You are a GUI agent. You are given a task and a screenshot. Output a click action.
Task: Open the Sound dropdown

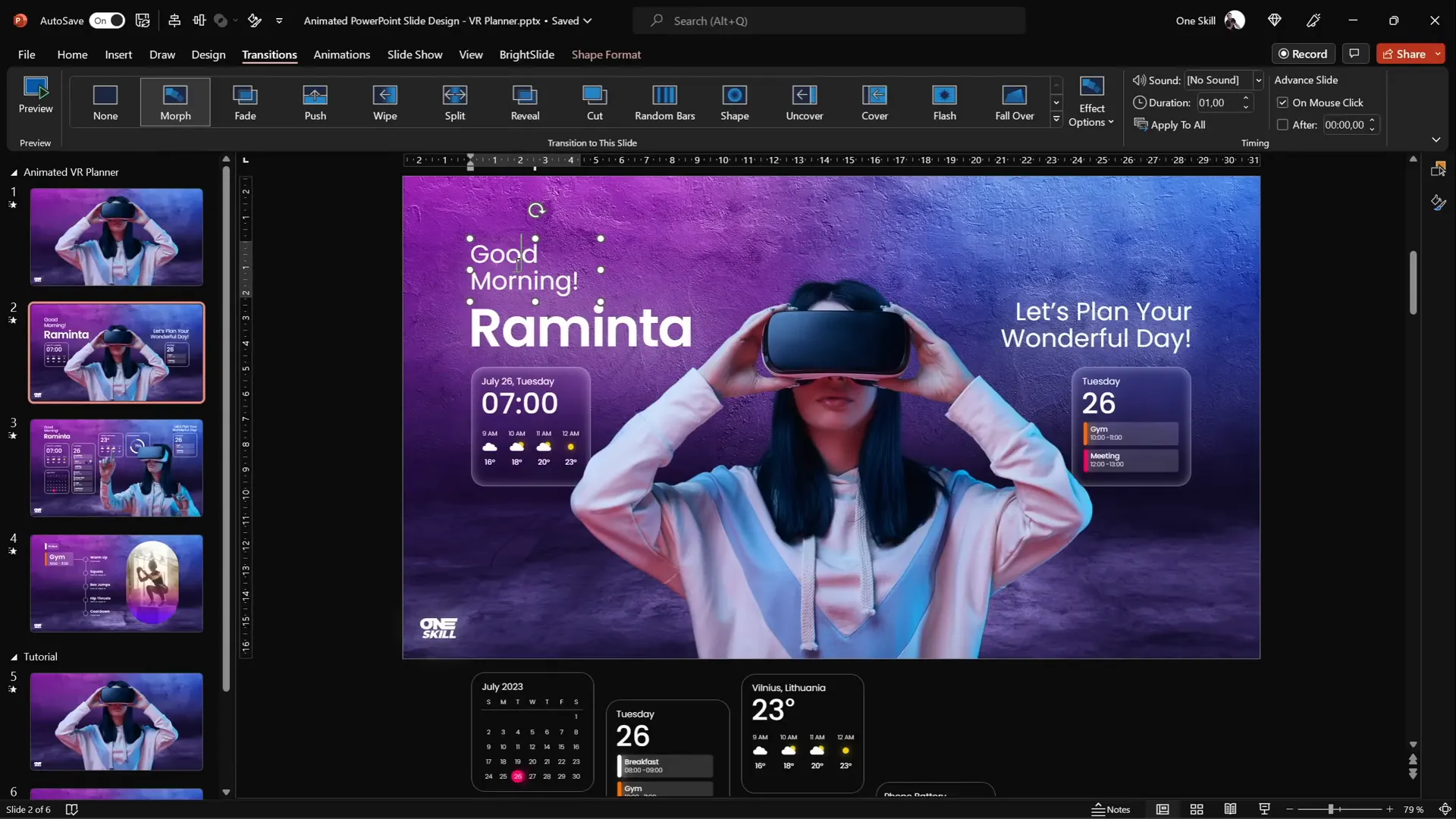point(1257,80)
